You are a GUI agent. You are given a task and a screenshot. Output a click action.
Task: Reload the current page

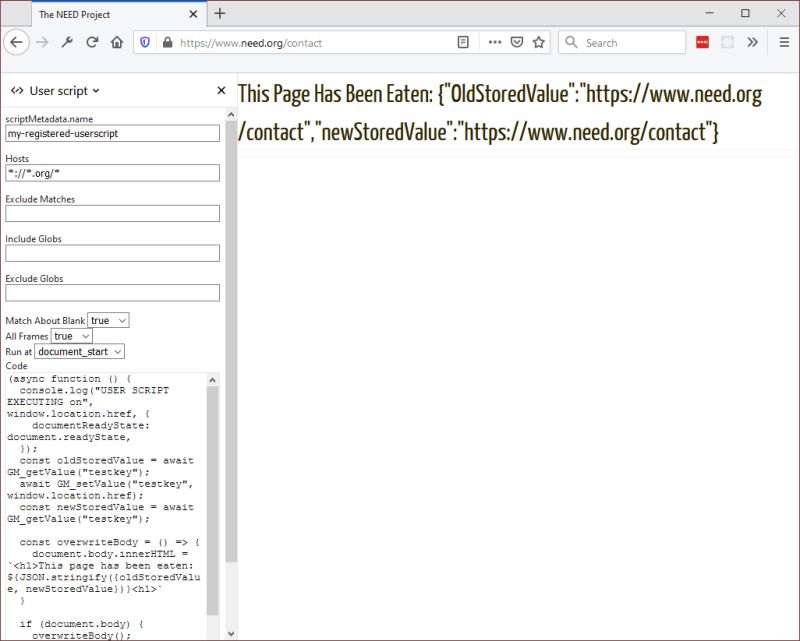click(x=91, y=43)
